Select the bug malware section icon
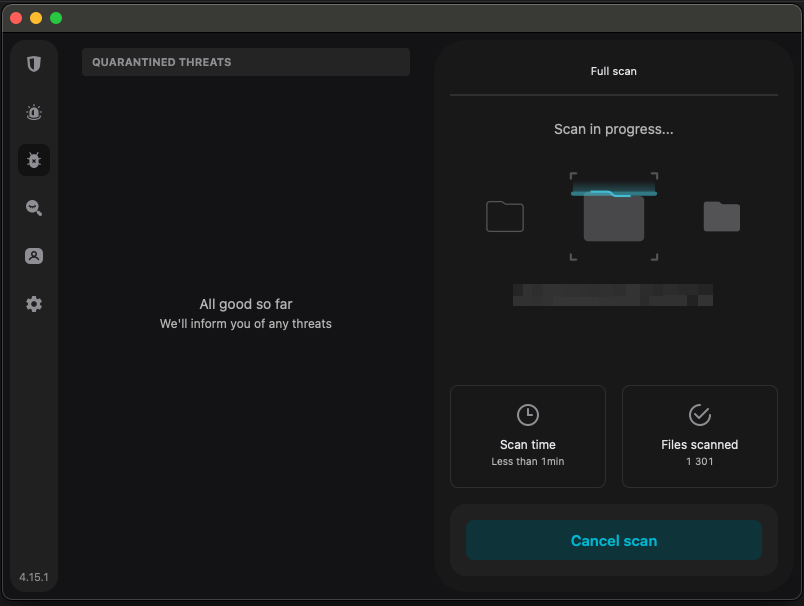The height and width of the screenshot is (606, 804). [34, 160]
